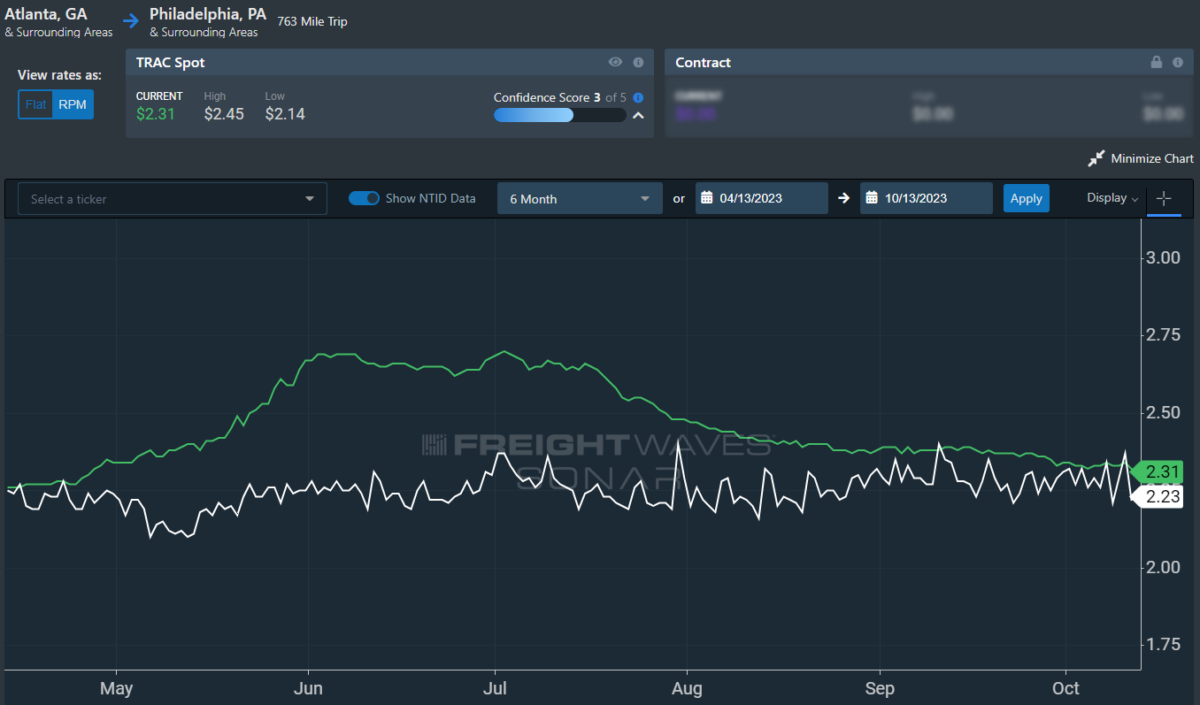Click the Minimize Chart arrows icon
1200x705 pixels.
1097,159
